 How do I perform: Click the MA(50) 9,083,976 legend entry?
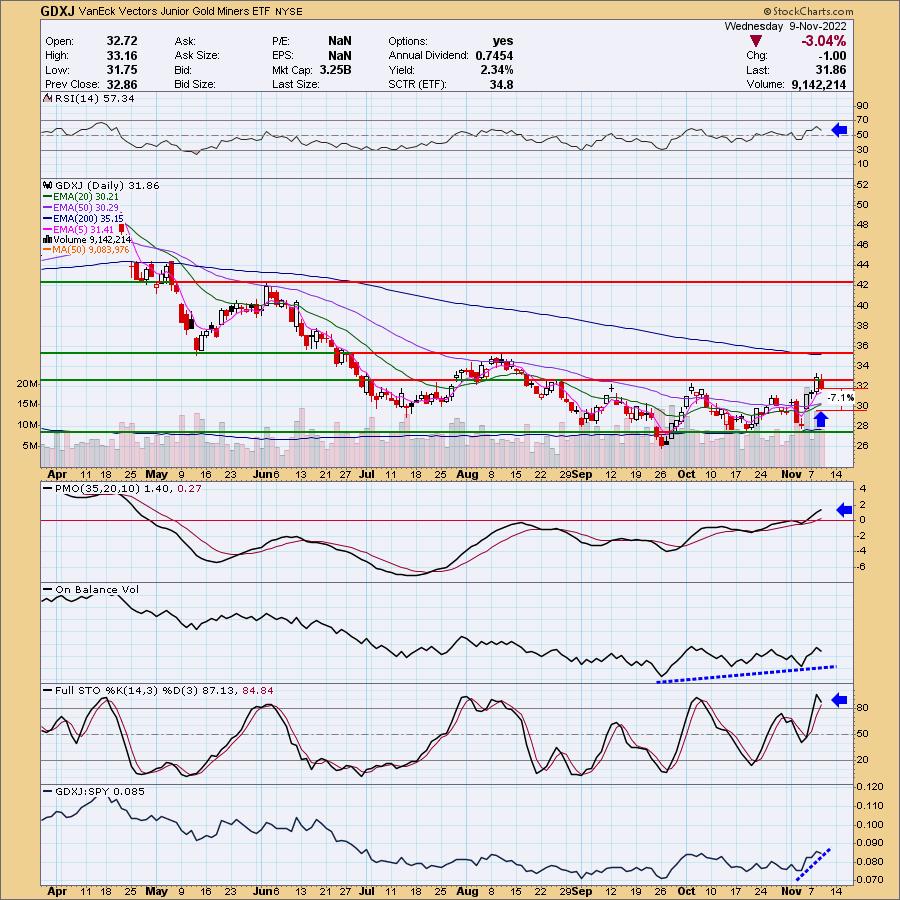coord(91,250)
